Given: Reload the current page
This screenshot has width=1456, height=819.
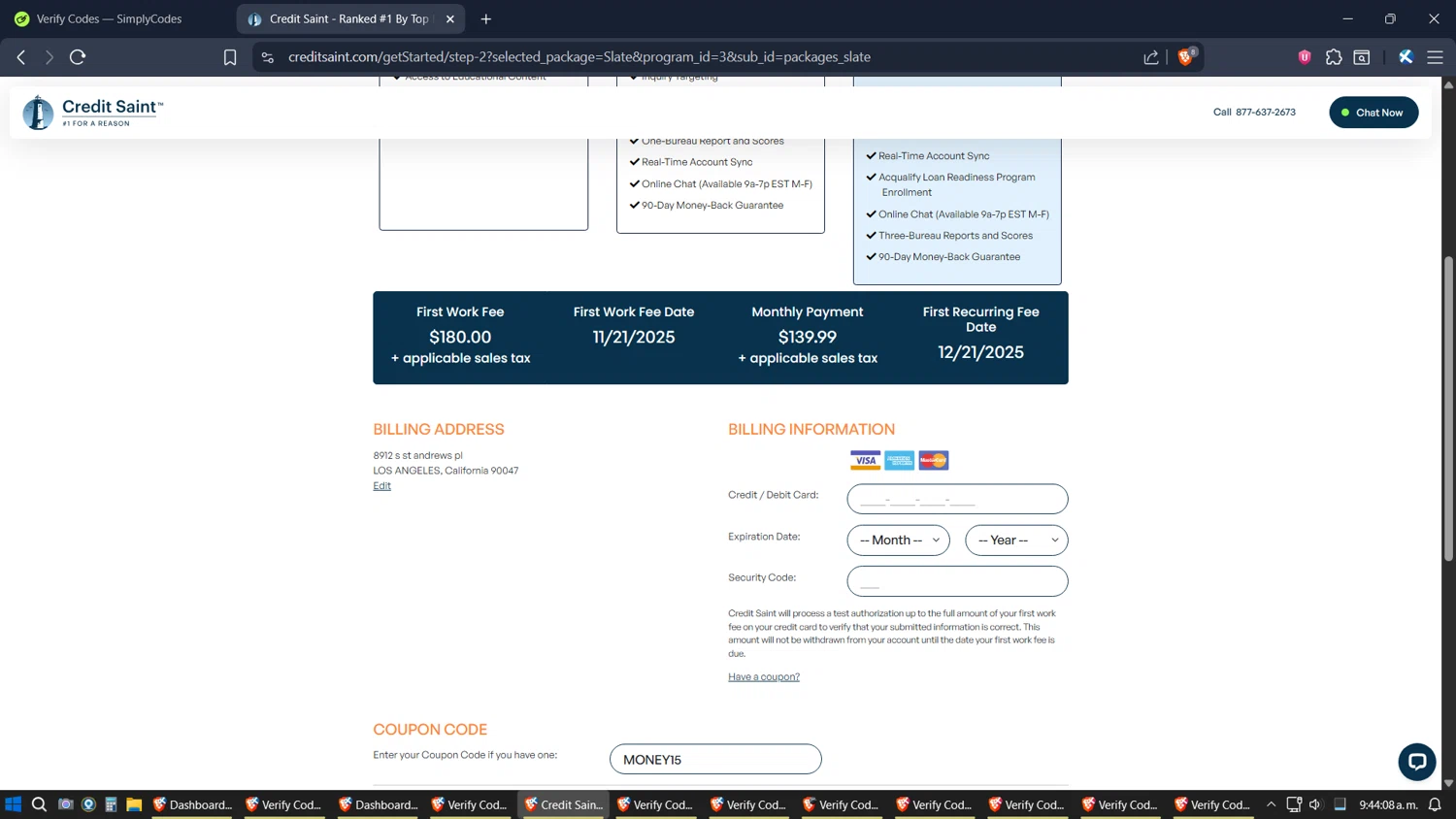Looking at the screenshot, I should 78,57.
